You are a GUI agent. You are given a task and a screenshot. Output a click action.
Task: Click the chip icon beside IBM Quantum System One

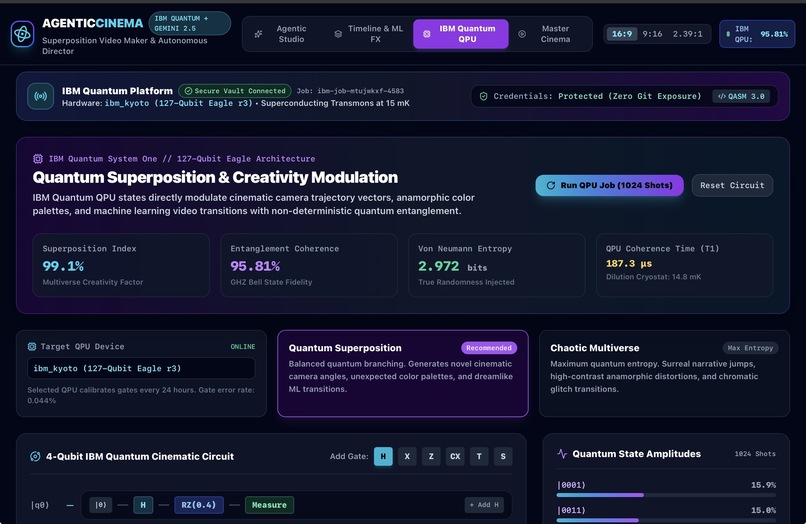pyautogui.click(x=38, y=159)
